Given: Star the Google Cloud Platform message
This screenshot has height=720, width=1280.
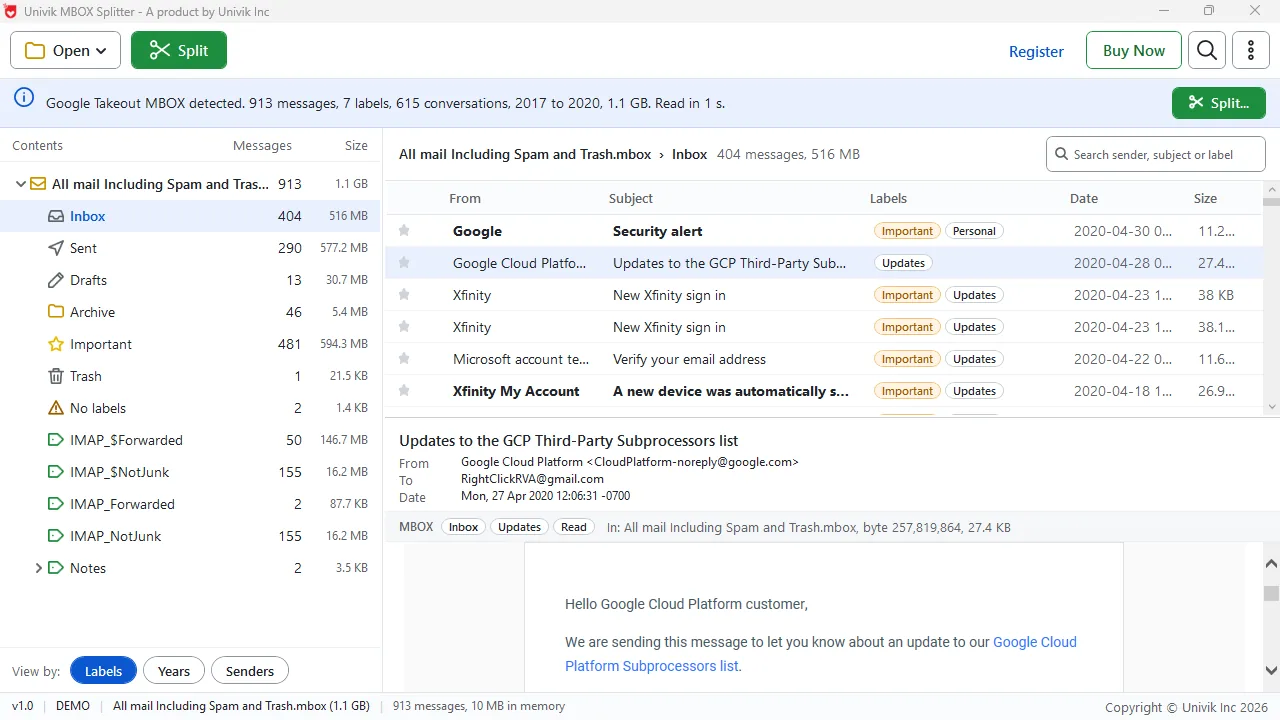Looking at the screenshot, I should (404, 263).
